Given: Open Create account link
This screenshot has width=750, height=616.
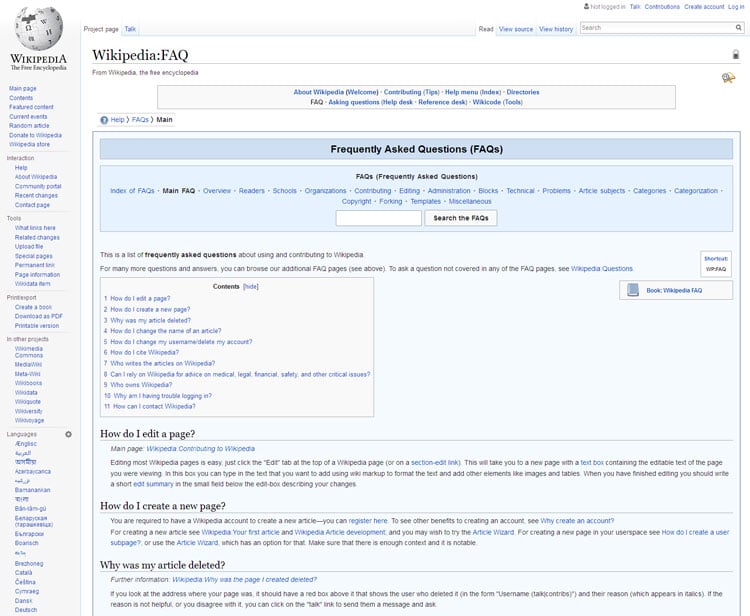Looking at the screenshot, I should 704,7.
